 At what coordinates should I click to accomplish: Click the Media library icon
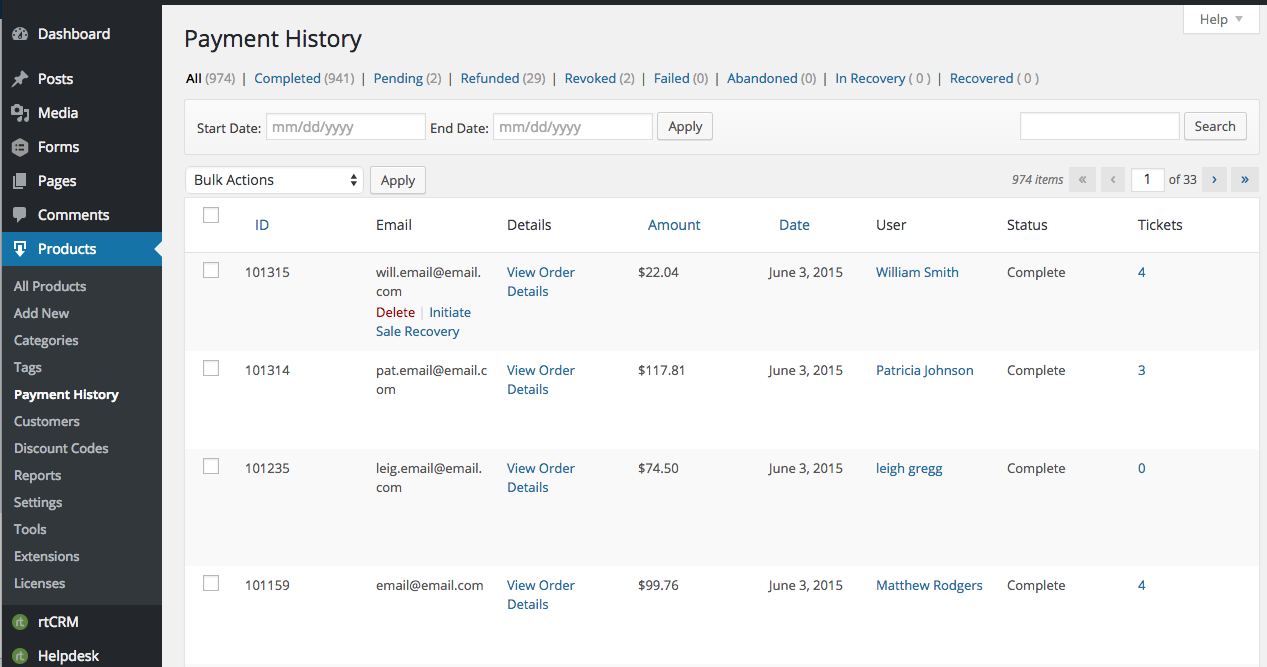20,113
